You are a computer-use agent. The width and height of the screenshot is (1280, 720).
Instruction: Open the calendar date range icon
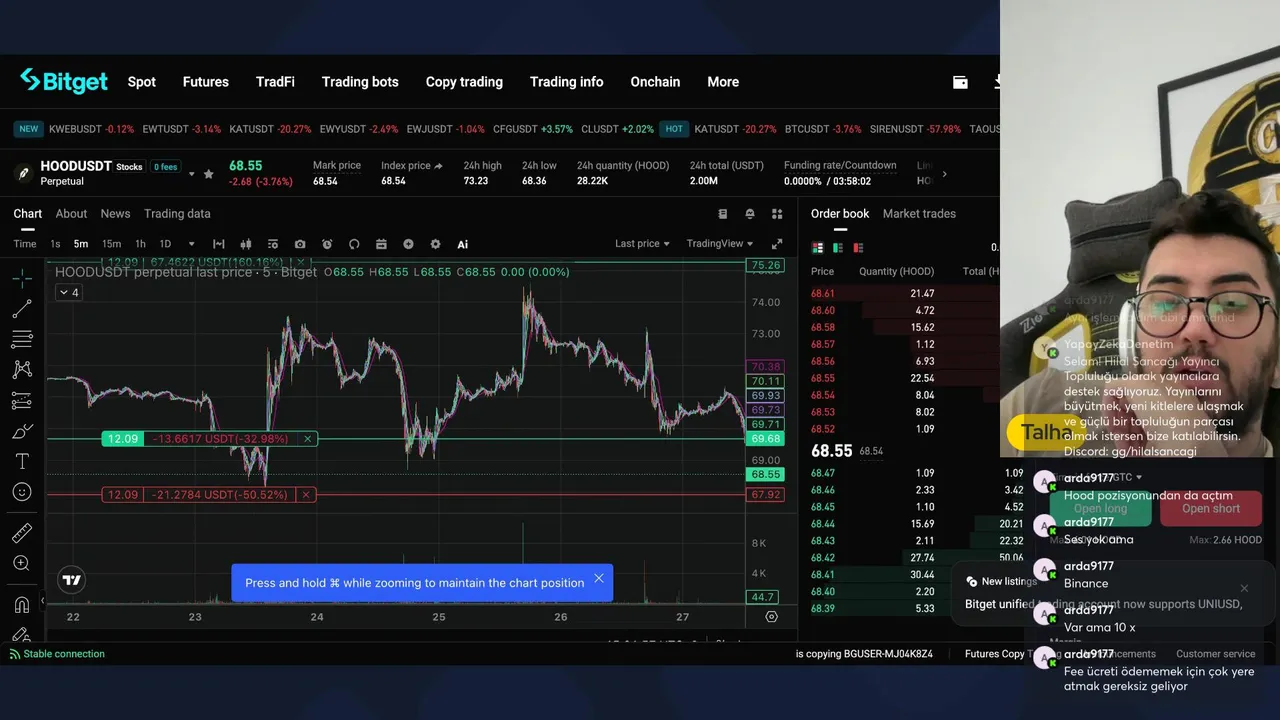click(381, 244)
